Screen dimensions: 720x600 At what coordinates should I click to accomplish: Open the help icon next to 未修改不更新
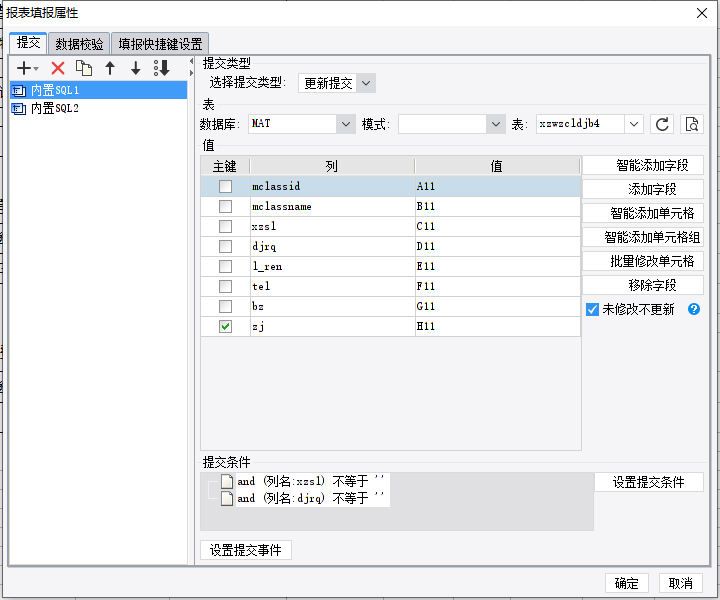694,309
